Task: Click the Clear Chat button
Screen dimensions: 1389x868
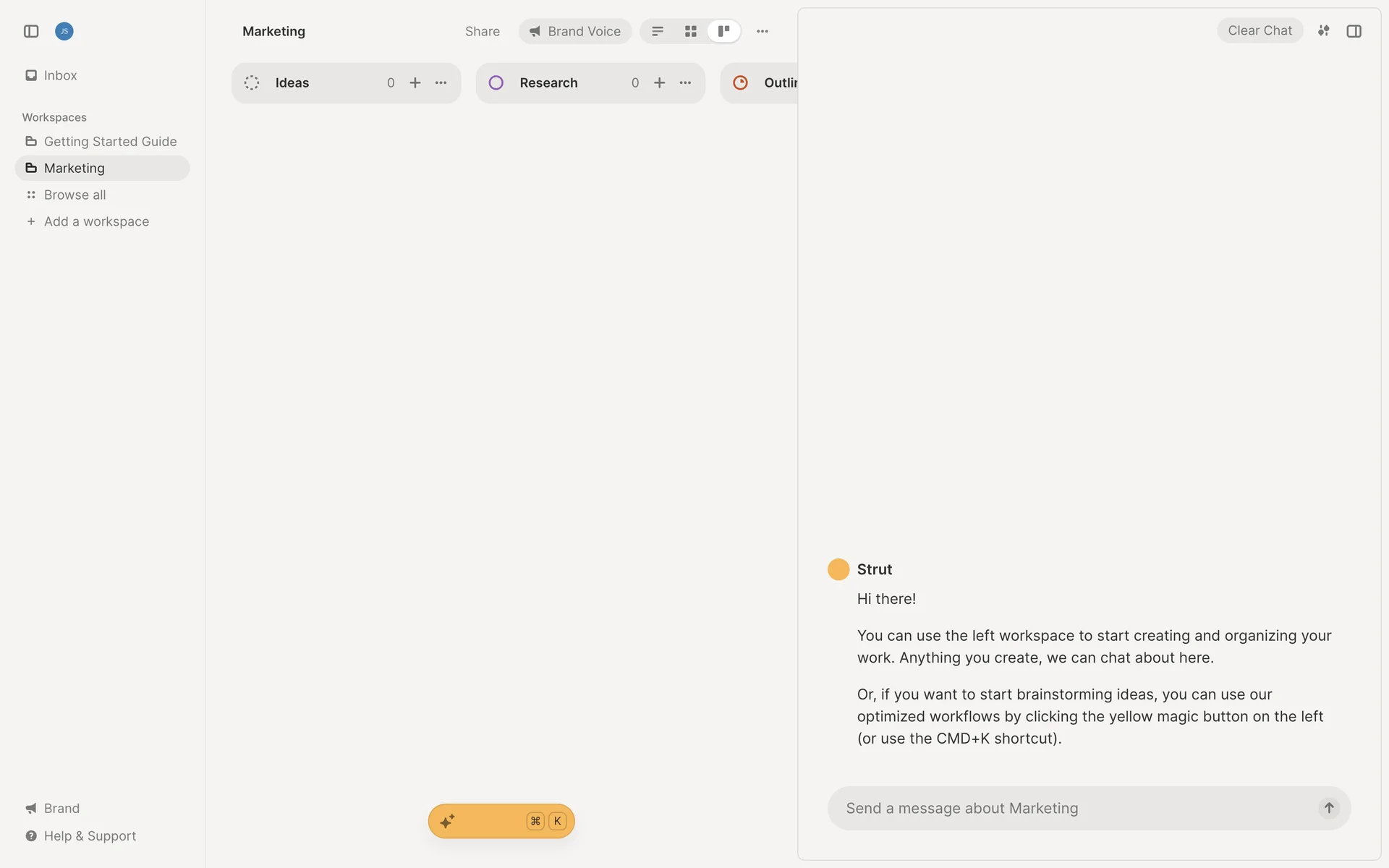Action: [x=1260, y=30]
